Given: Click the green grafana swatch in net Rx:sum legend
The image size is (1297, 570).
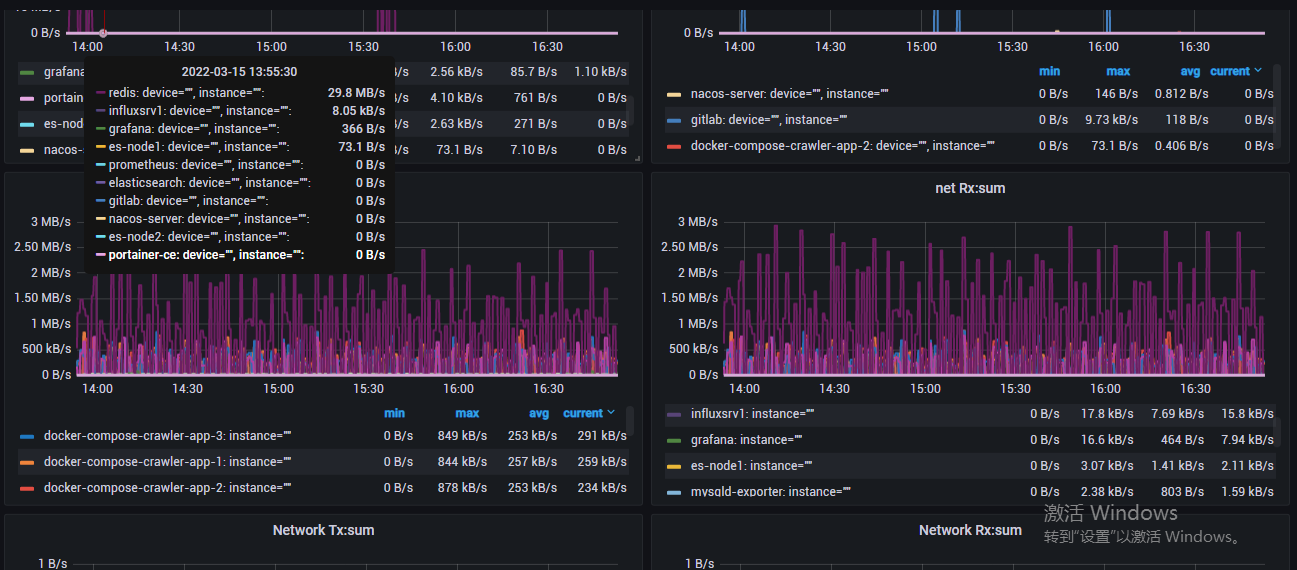Looking at the screenshot, I should tap(673, 440).
